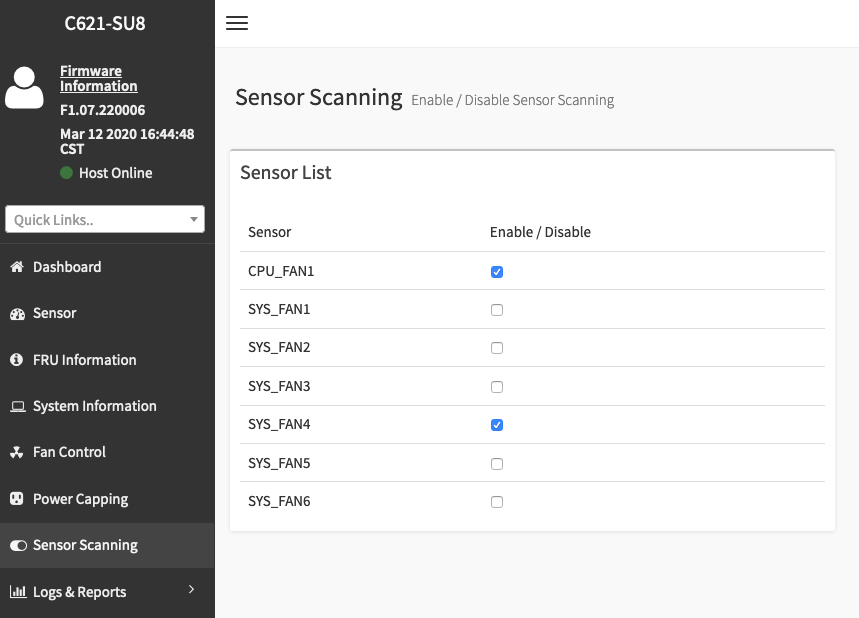Click the Mar 12 2020 build date
Image resolution: width=859 pixels, height=618 pixels.
(127, 141)
